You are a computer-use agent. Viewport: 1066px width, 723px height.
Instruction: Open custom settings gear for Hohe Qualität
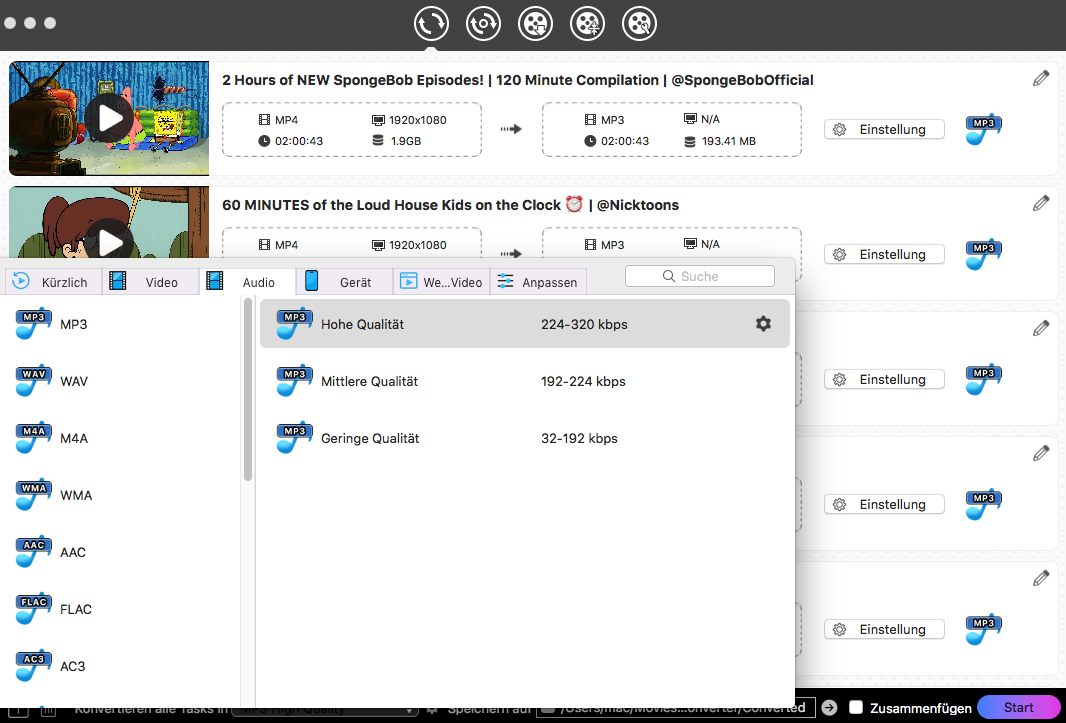pos(763,324)
